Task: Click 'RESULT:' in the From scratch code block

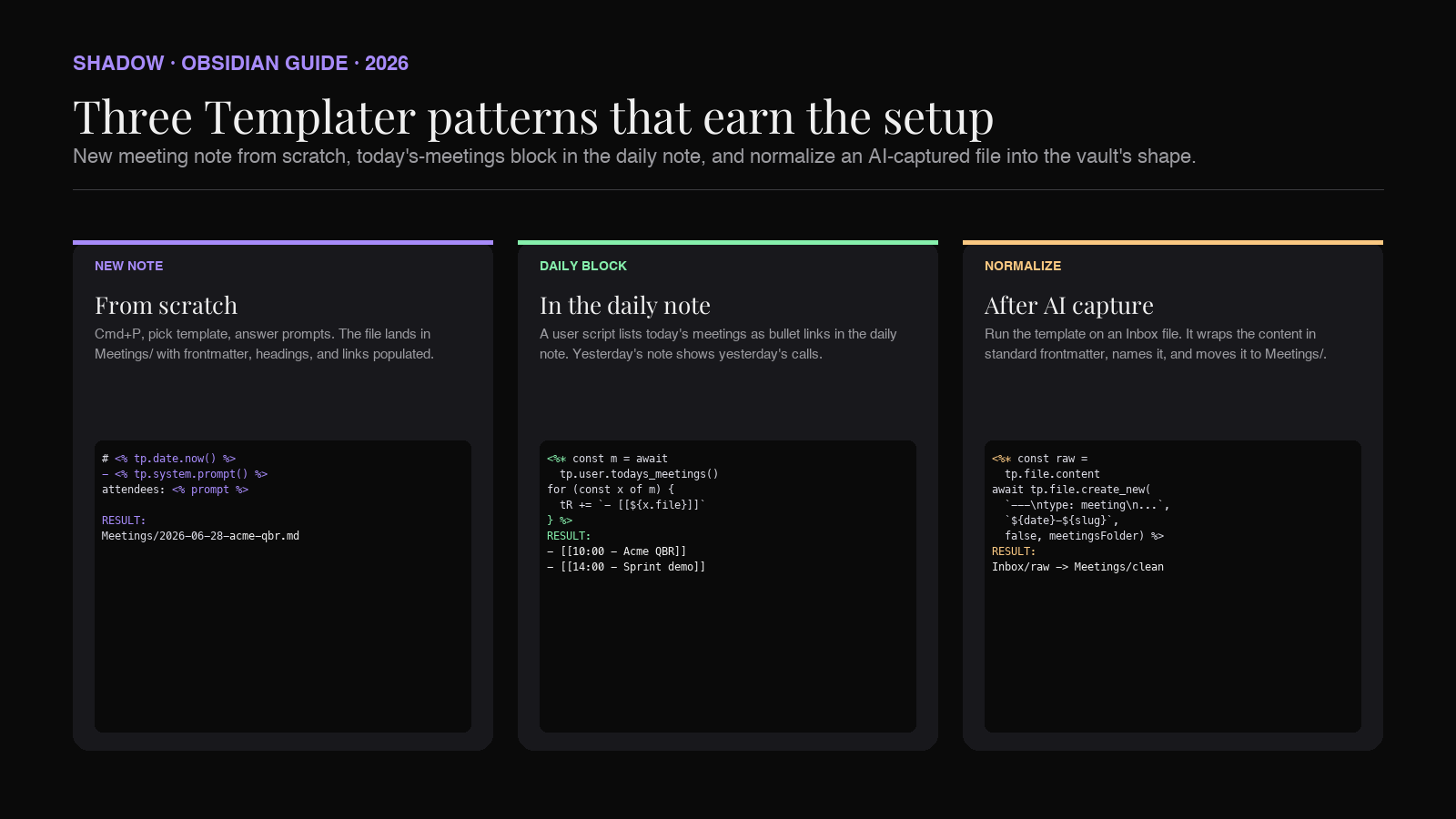Action: coord(124,521)
